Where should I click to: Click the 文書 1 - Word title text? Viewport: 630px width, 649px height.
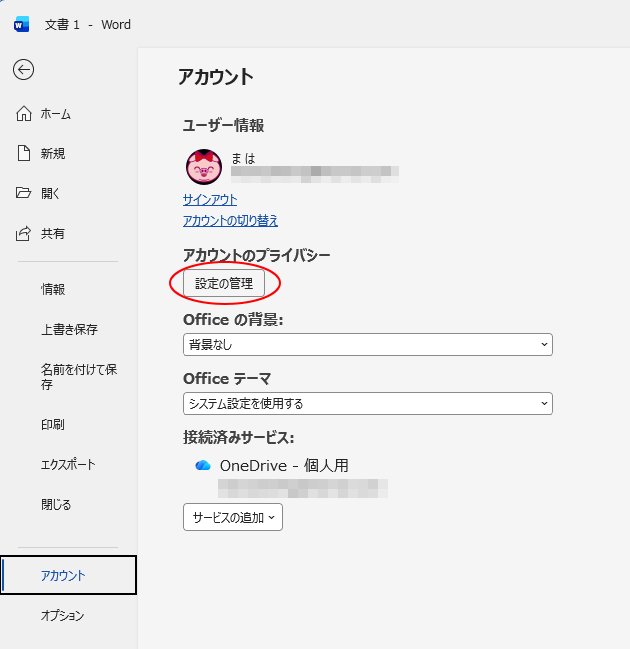click(88, 24)
